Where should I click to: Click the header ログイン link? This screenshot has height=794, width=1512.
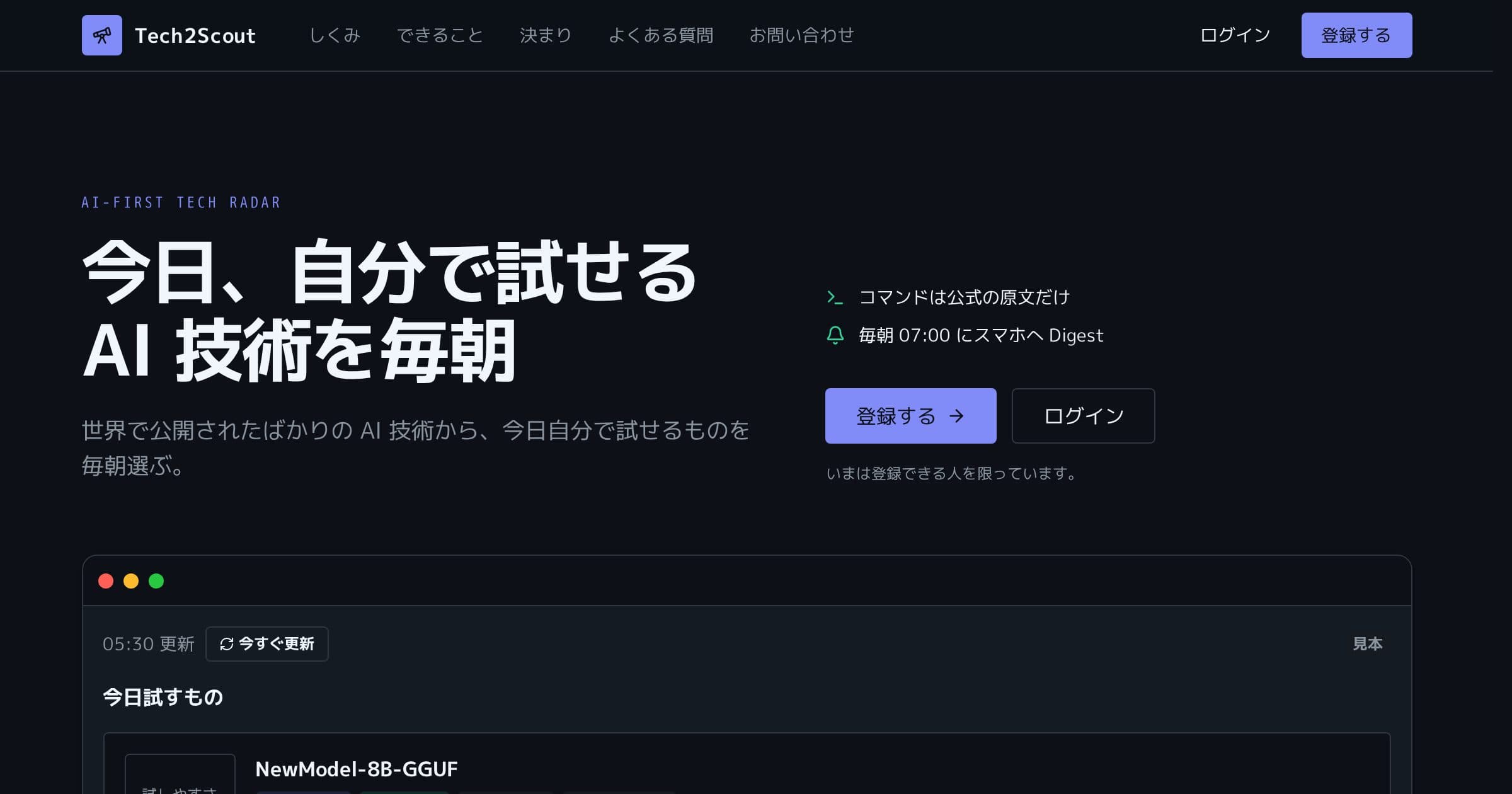click(x=1235, y=35)
